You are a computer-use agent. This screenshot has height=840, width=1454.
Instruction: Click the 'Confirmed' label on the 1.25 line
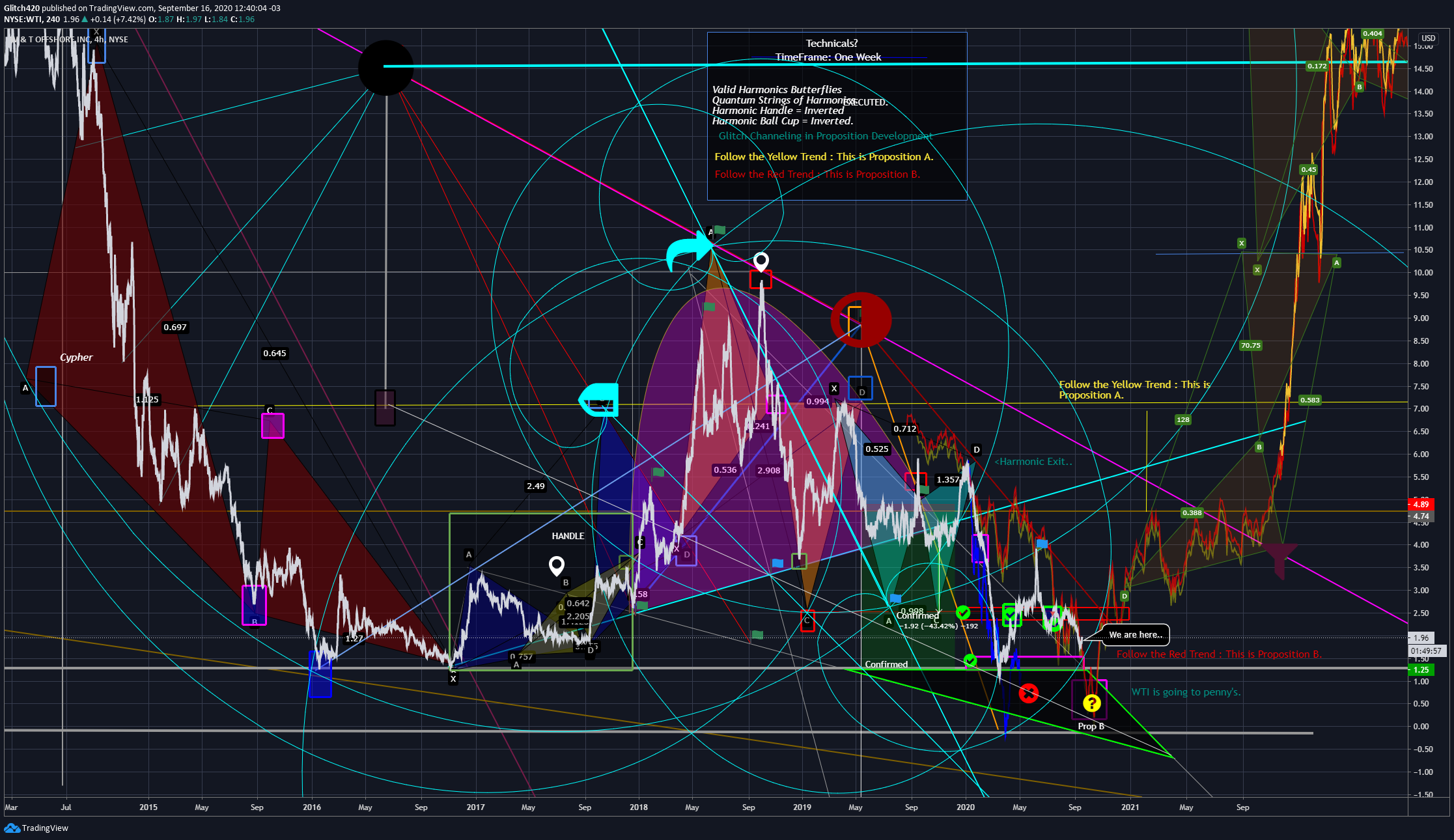click(x=886, y=664)
